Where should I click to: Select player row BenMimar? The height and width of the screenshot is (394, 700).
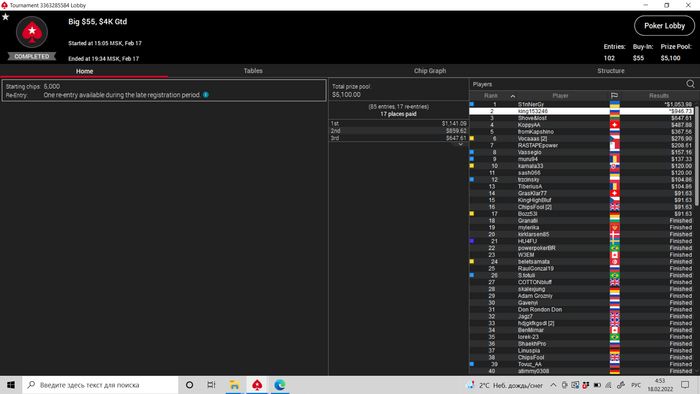582,330
